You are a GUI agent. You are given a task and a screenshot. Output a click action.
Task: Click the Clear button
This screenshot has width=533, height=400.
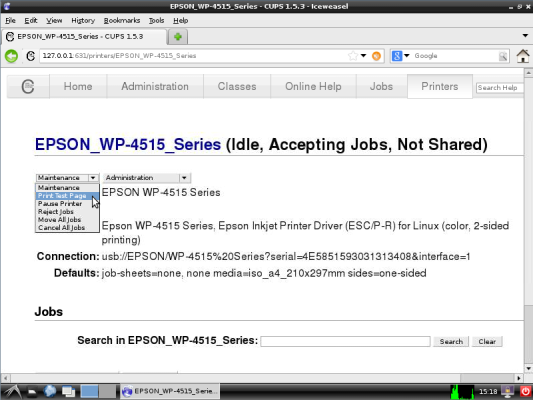[x=487, y=342]
